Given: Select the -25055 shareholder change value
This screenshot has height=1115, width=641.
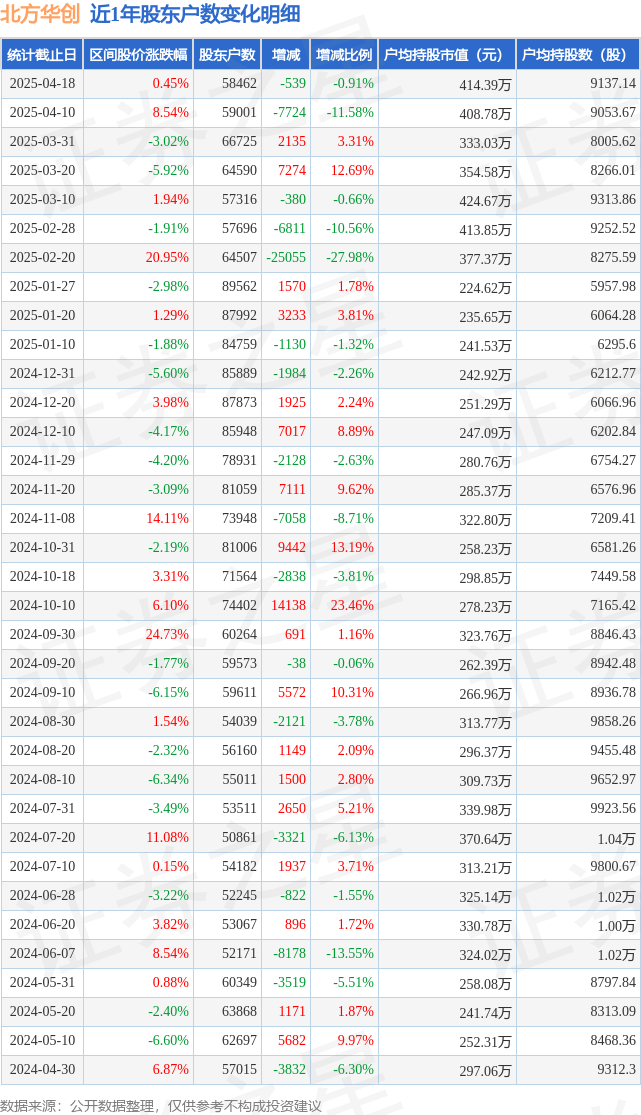Looking at the screenshot, I should (286, 257).
